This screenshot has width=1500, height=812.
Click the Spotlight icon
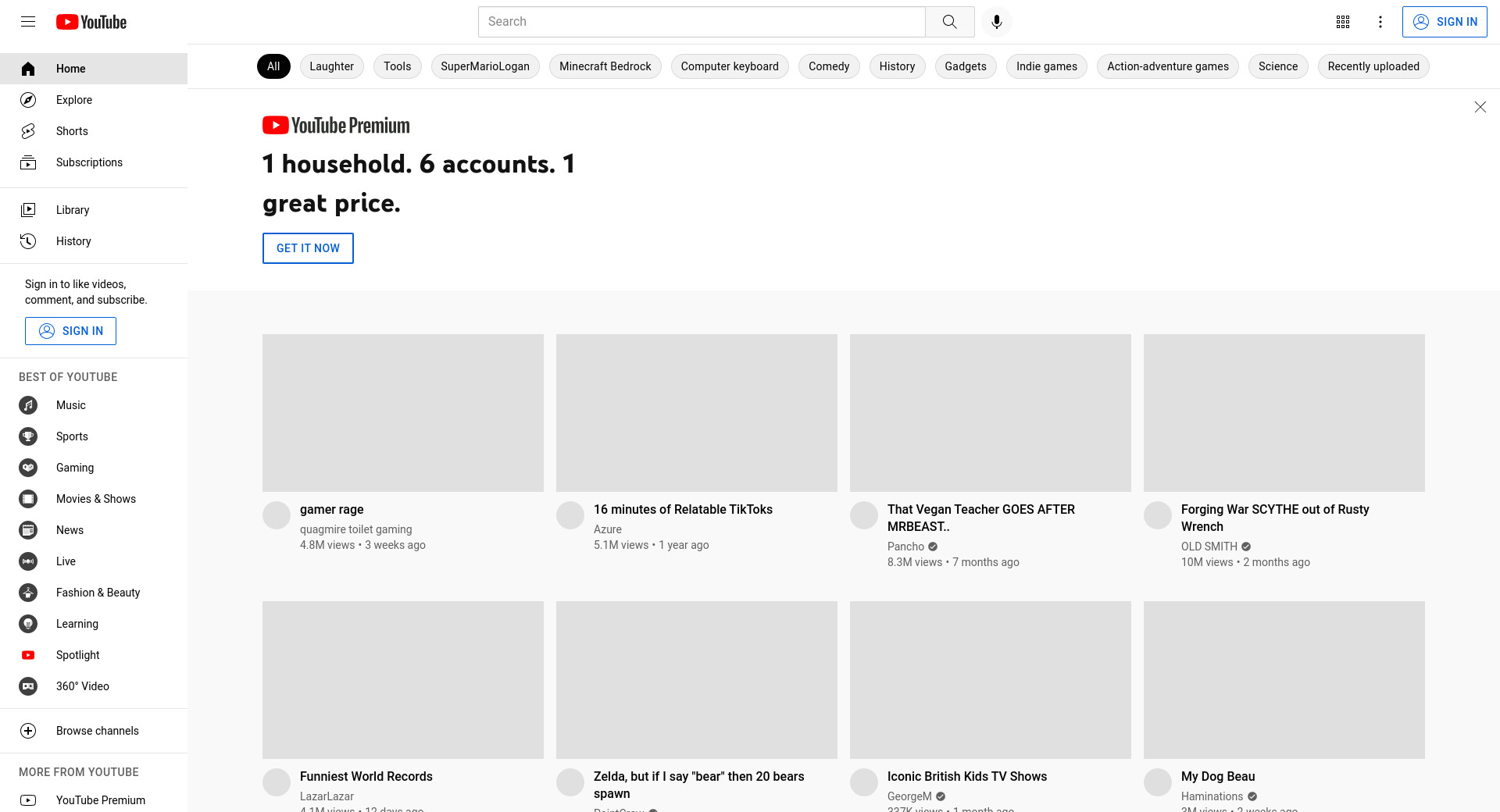pos(28,655)
